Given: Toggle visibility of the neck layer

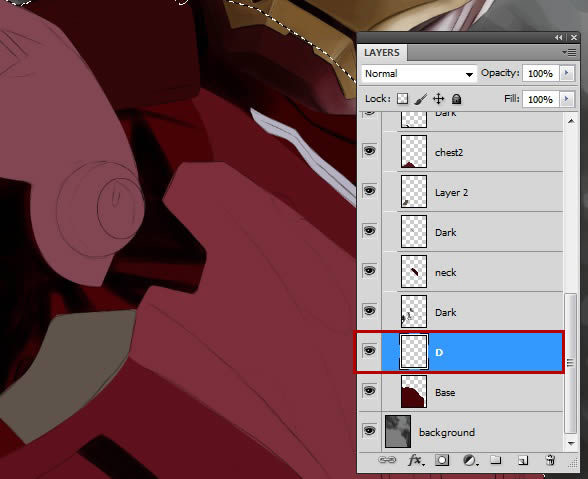Looking at the screenshot, I should tap(369, 270).
